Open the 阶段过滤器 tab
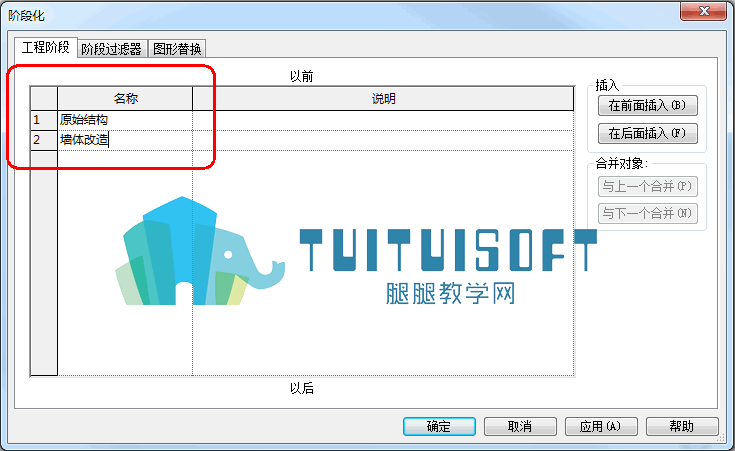This screenshot has height=451, width=735. pos(112,49)
